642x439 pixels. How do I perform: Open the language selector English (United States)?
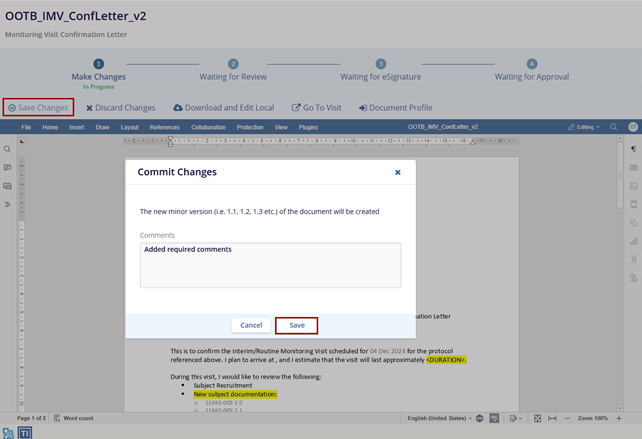point(436,418)
